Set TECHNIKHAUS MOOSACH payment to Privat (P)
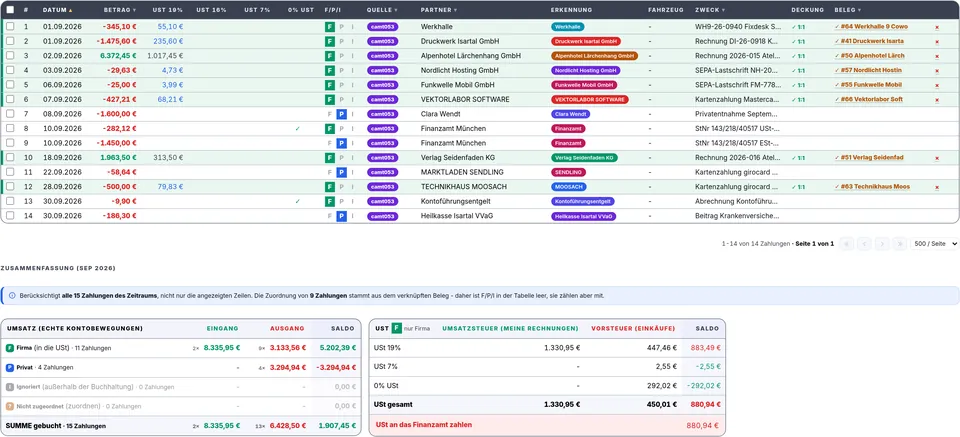This screenshot has height=437, width=960. [341, 187]
